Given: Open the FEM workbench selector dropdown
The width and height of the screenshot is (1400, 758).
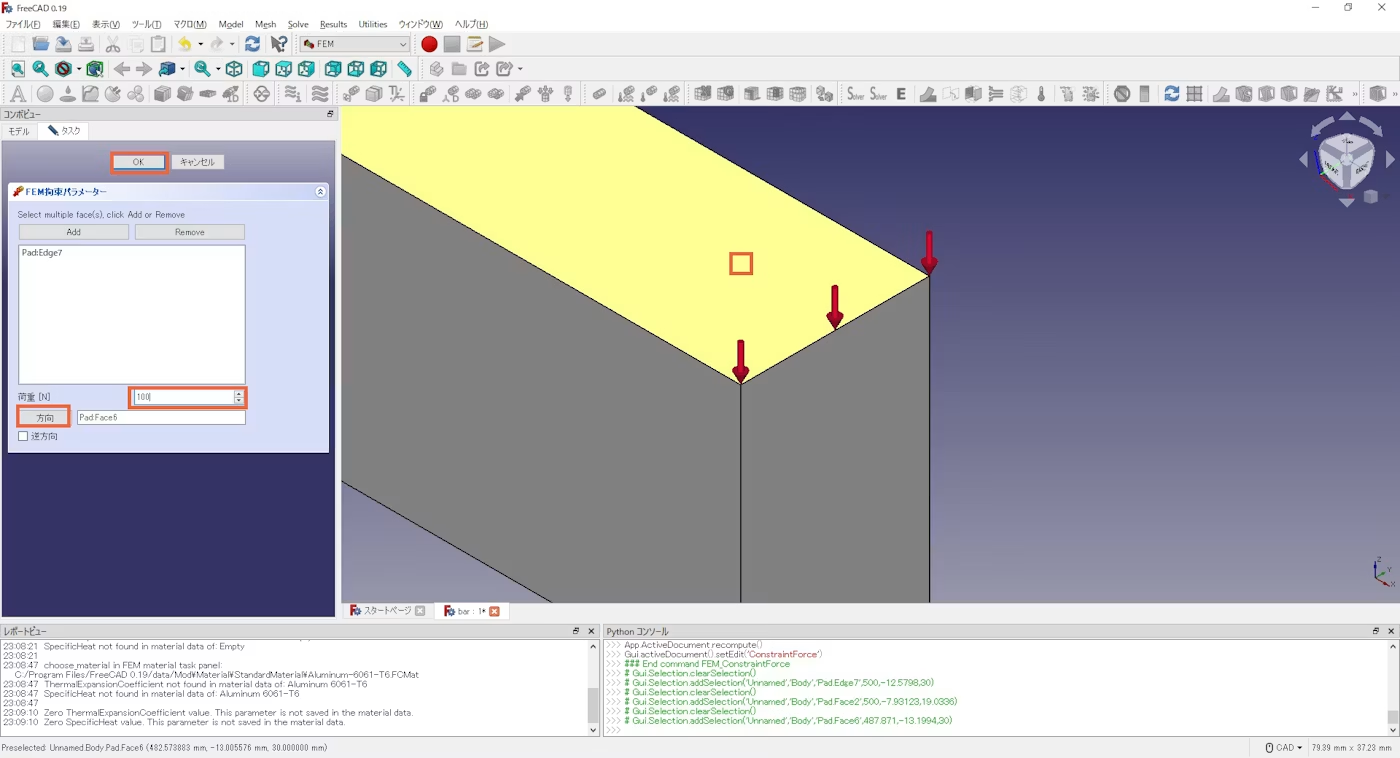Looking at the screenshot, I should [355, 44].
